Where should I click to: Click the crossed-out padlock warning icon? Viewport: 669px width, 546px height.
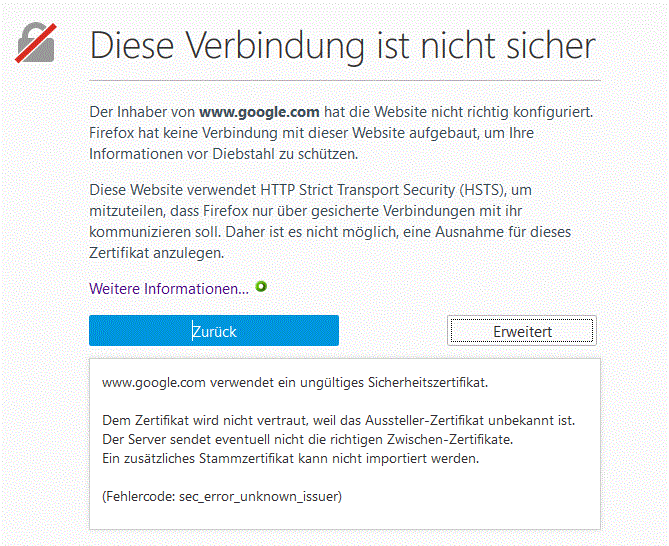(35, 44)
